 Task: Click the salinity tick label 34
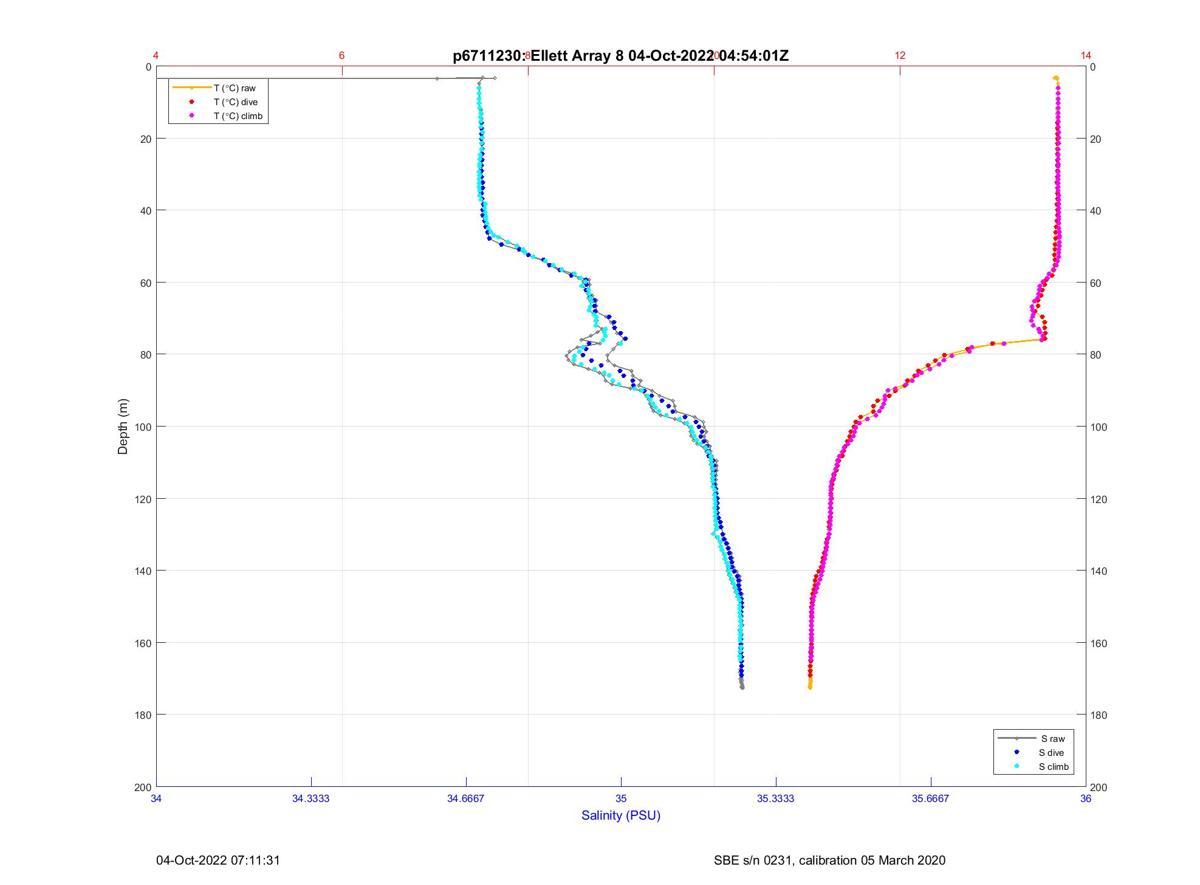(x=156, y=799)
